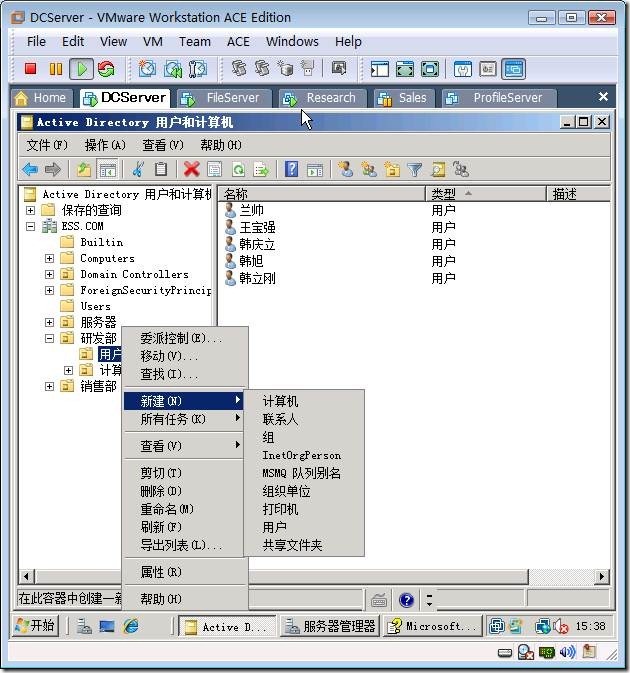Open the snapshot manager icon

[x=197, y=69]
